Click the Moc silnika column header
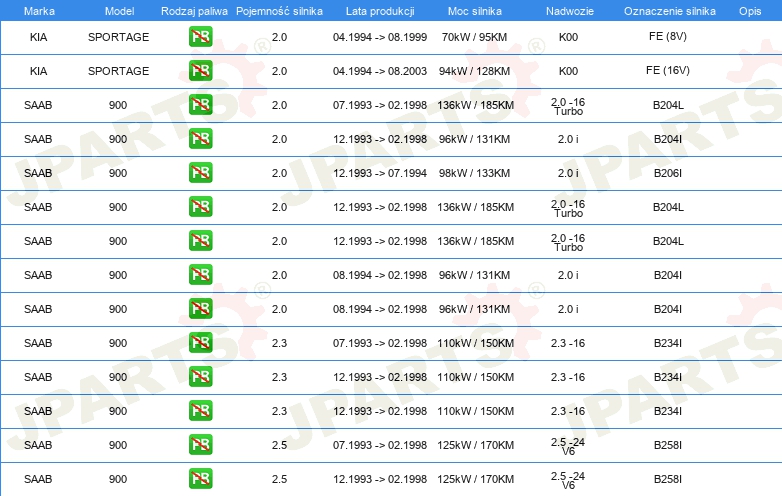This screenshot has height=496, width=782. point(475,11)
